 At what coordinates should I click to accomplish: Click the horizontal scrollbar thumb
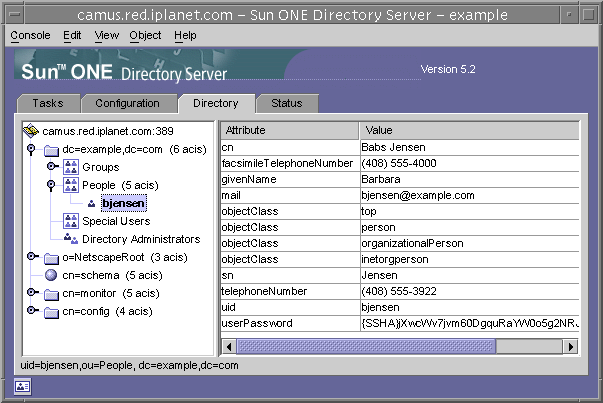point(366,347)
